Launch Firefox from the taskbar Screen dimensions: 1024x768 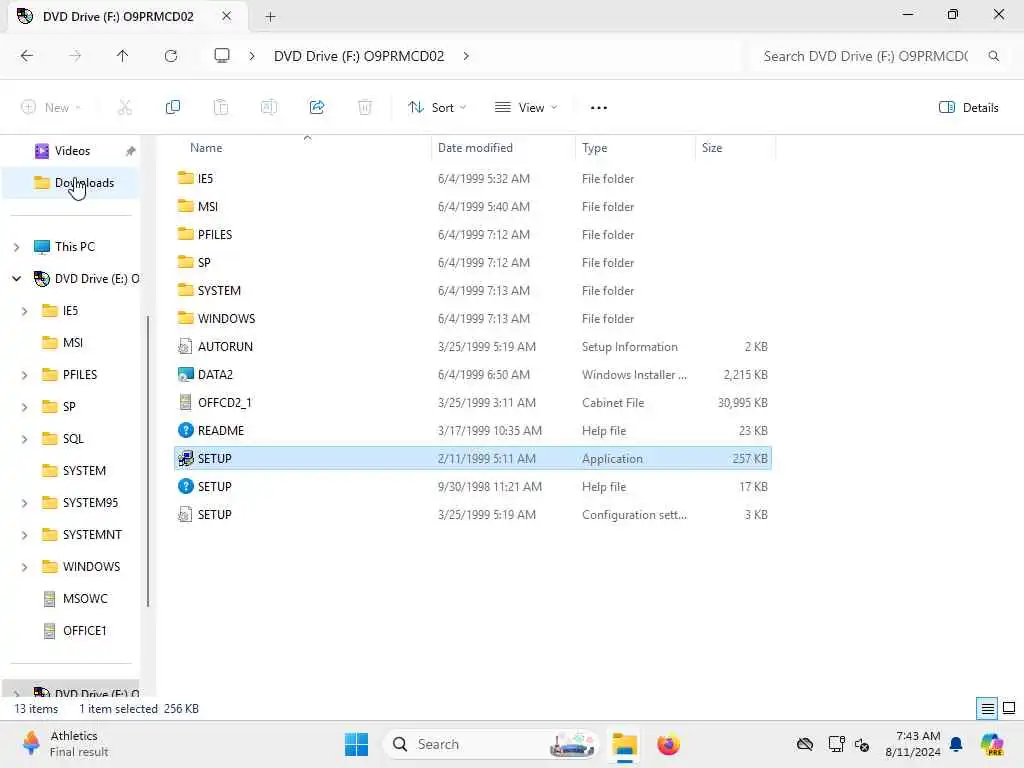[668, 744]
